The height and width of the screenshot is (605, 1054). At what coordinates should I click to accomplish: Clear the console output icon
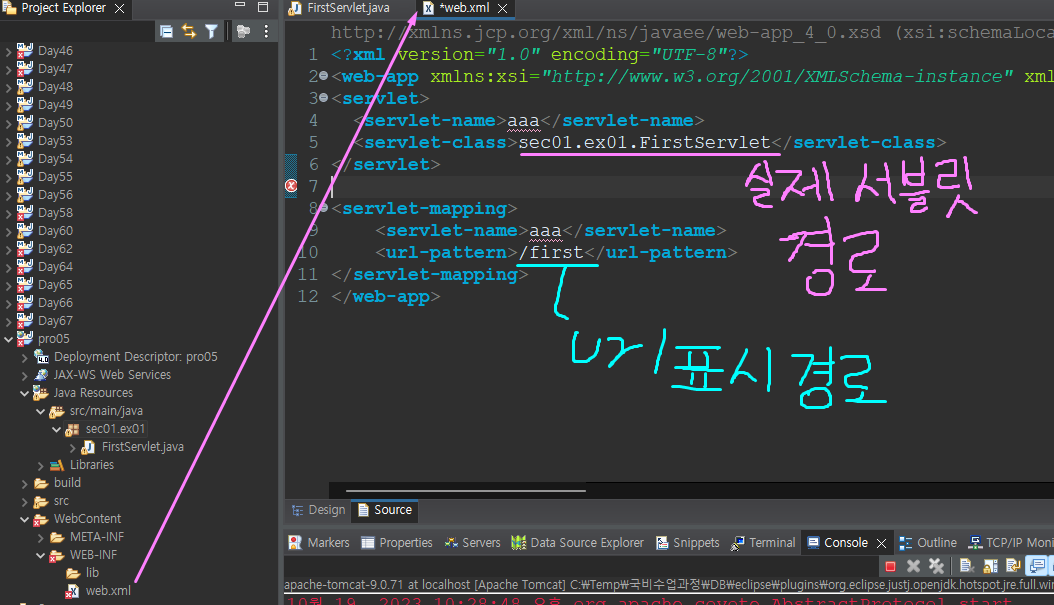click(967, 566)
